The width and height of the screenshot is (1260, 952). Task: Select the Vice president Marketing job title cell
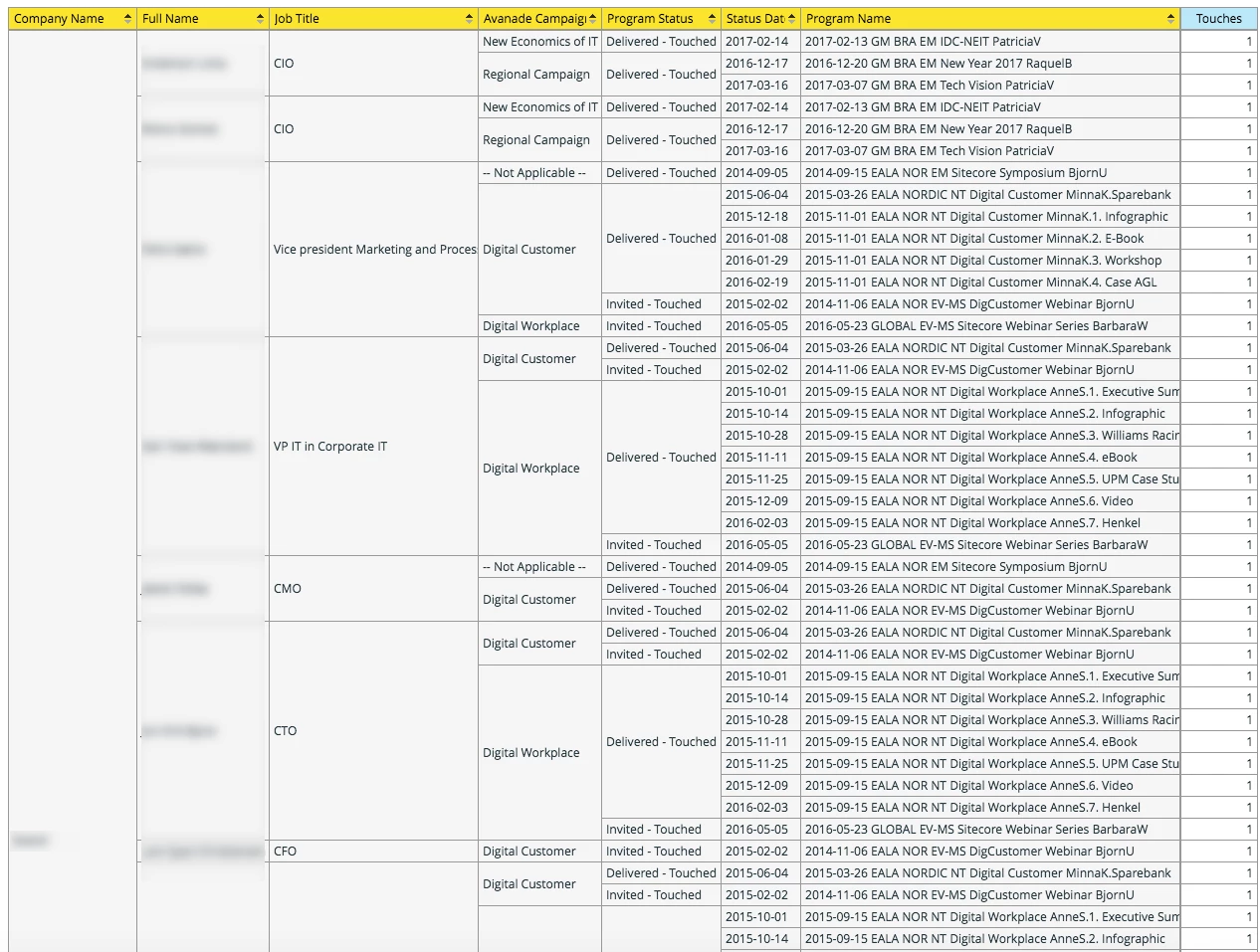click(374, 250)
